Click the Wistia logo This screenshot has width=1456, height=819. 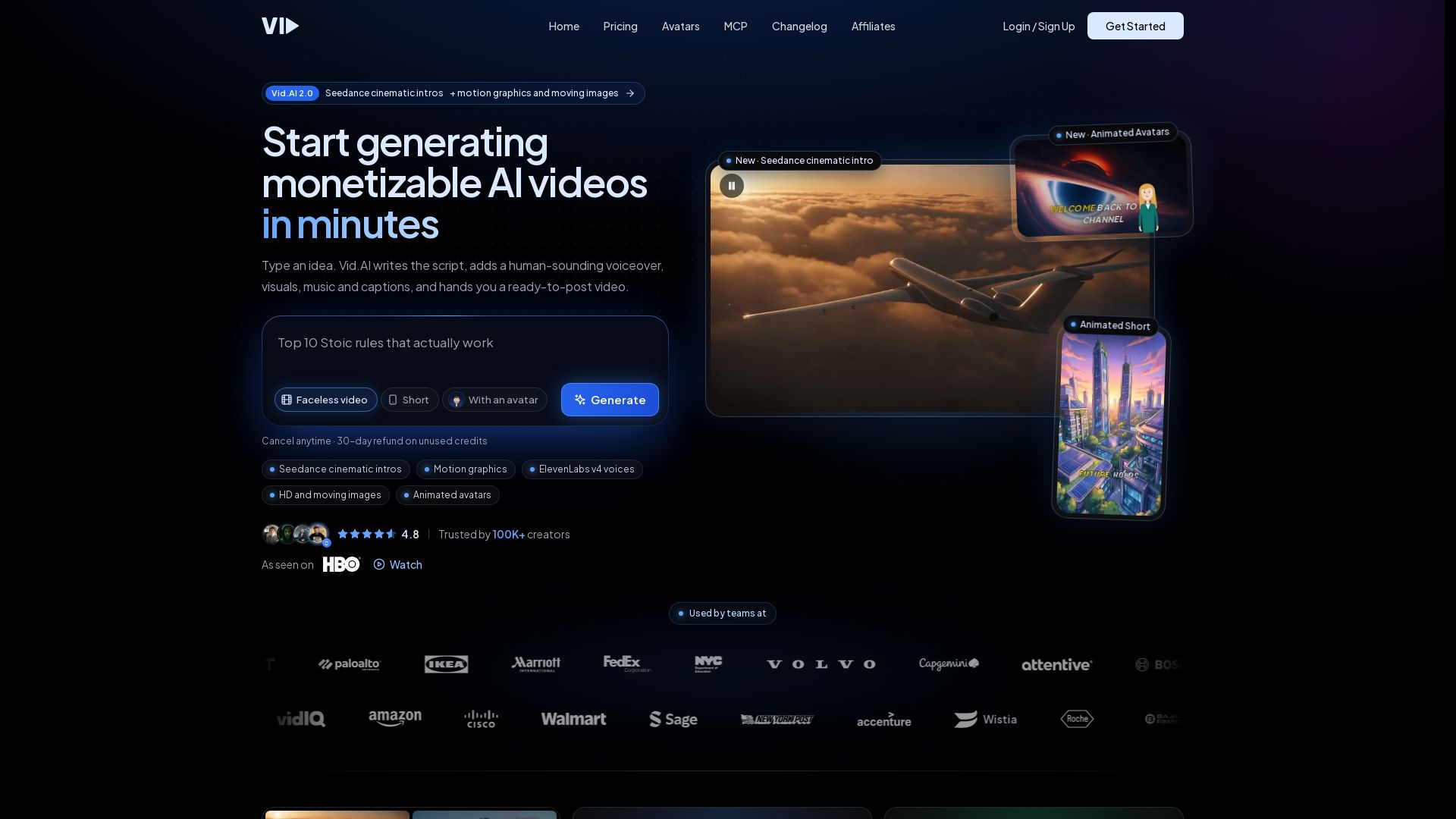[985, 719]
